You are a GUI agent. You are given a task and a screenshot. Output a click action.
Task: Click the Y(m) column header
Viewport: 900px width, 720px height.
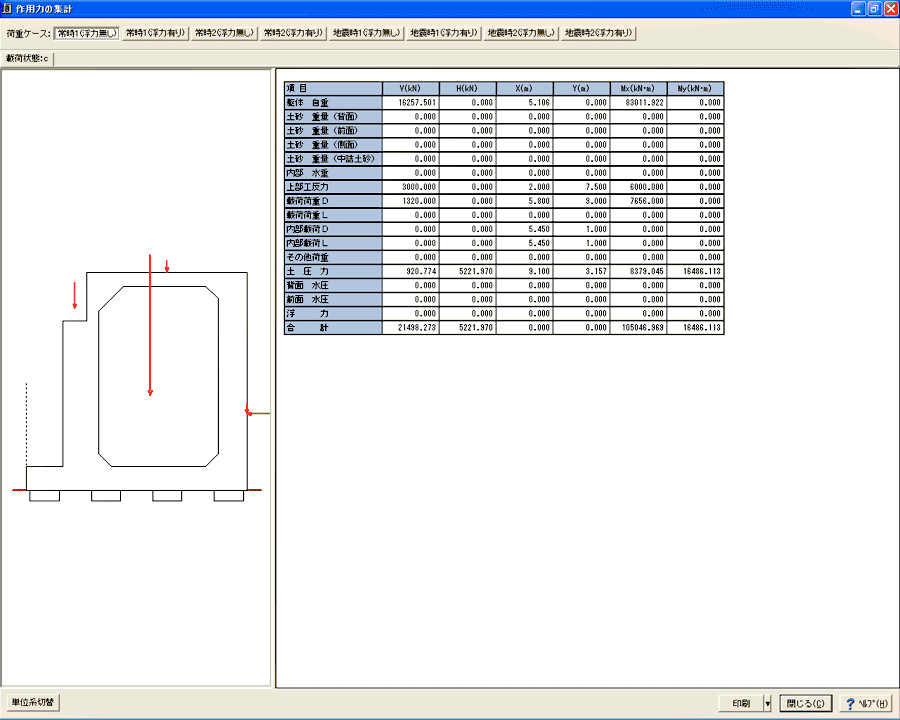[581, 88]
